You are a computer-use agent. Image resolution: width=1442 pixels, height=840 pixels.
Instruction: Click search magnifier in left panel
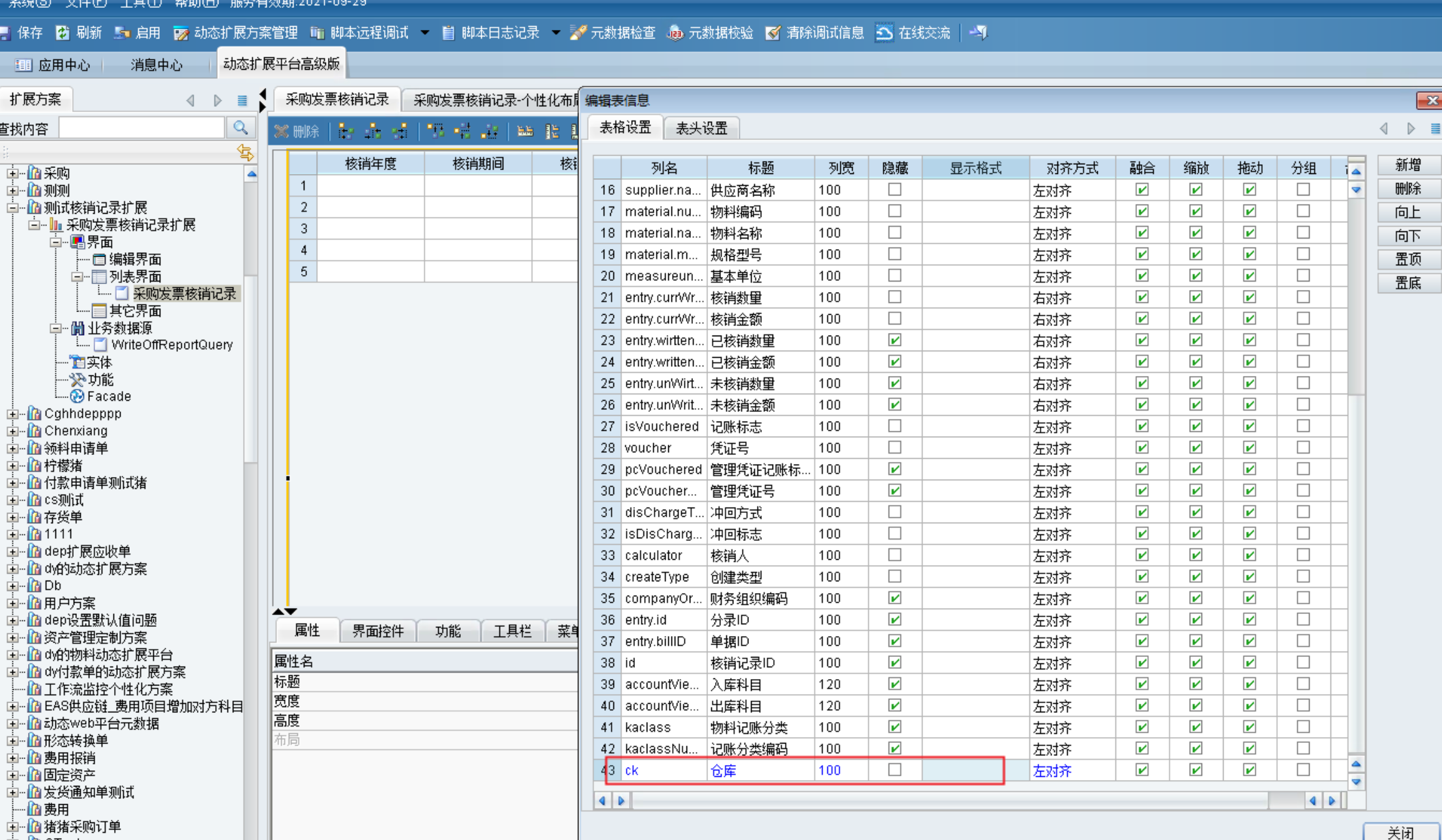(241, 128)
